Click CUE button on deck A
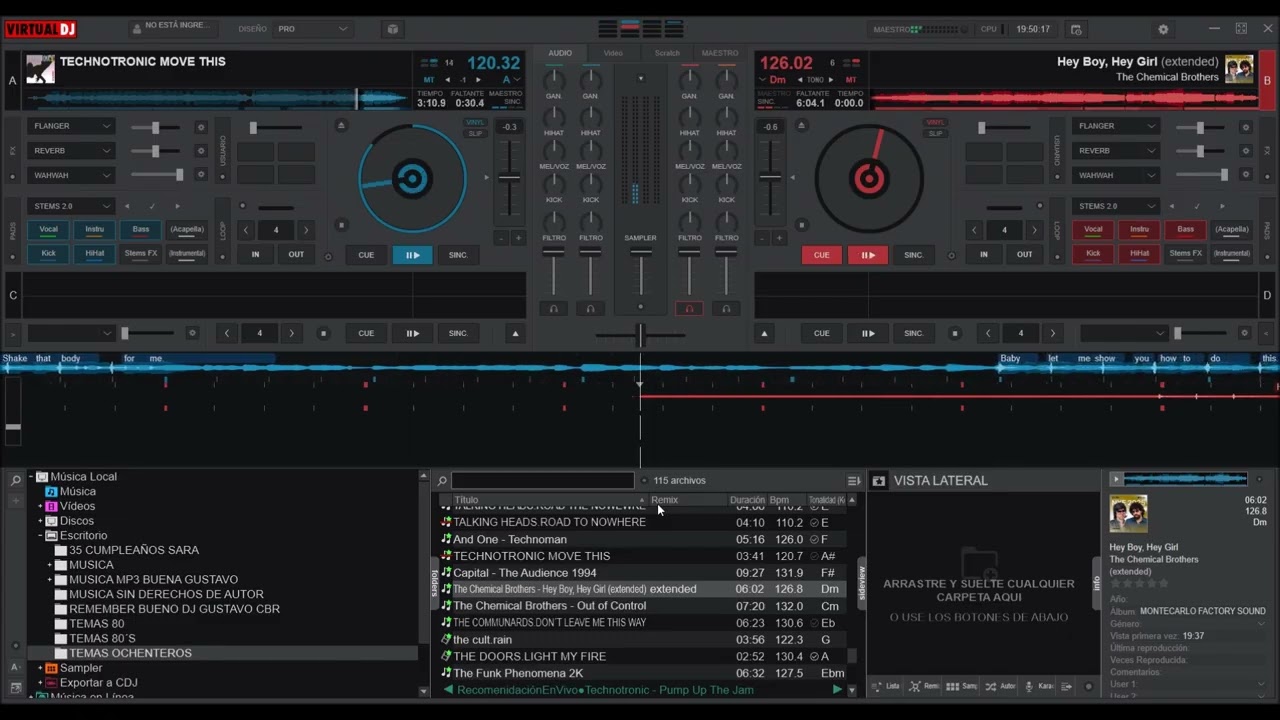1280x720 pixels. point(366,255)
